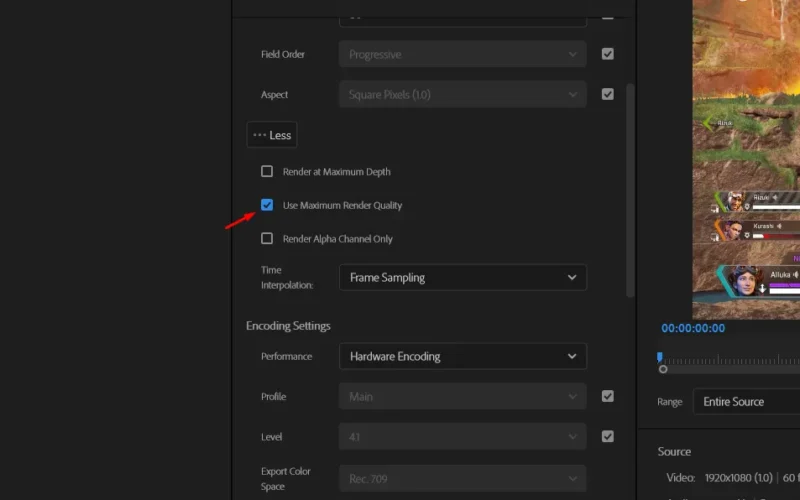Toggle the Profile match-source checkbox

[607, 396]
